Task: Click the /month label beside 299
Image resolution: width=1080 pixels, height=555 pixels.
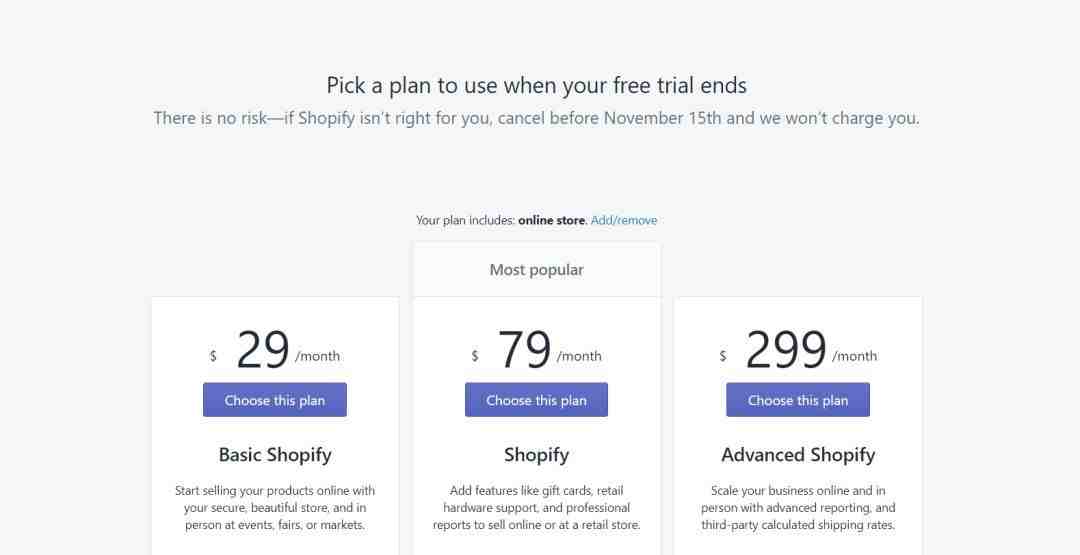Action: pos(855,356)
